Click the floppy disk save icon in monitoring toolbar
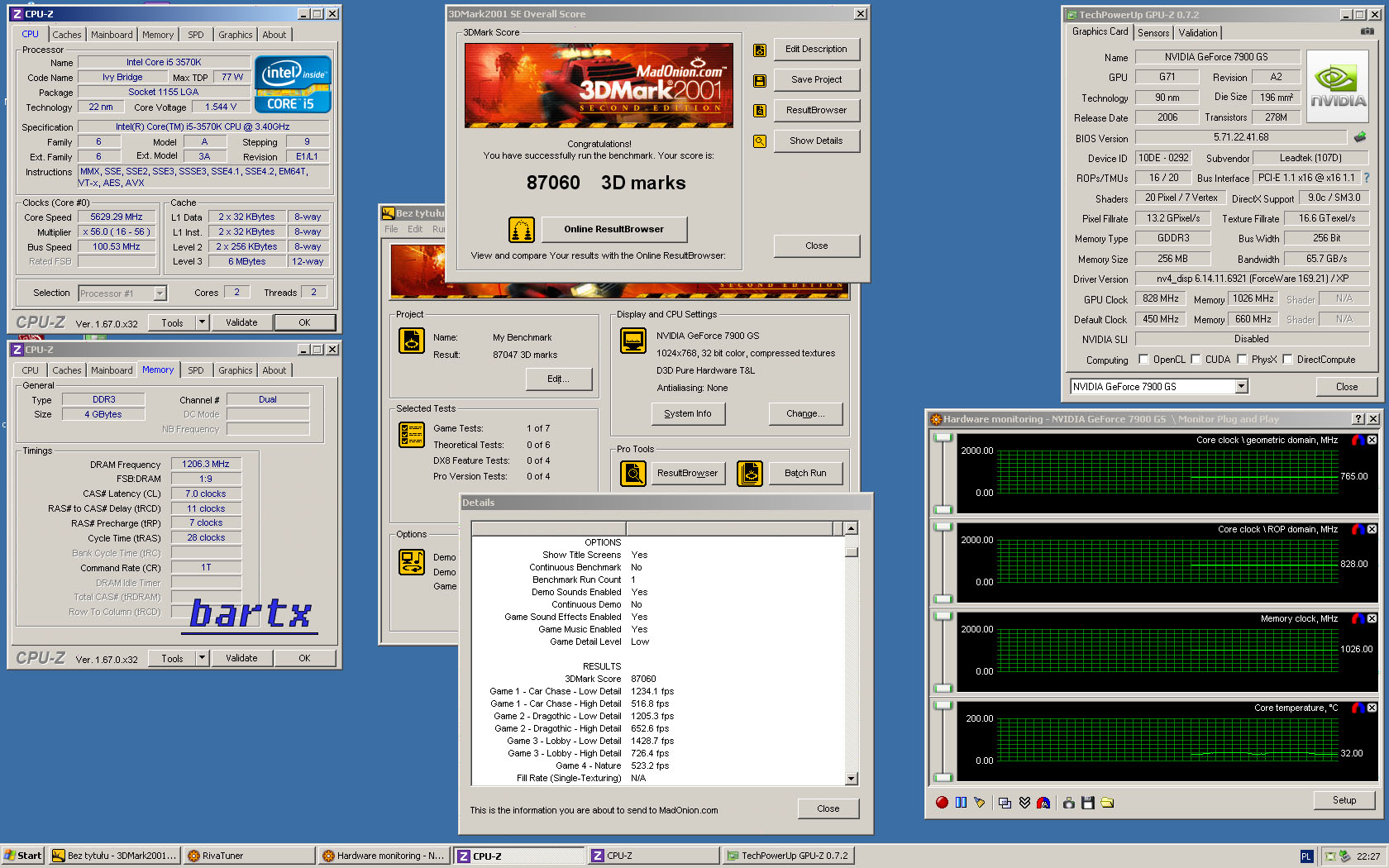The width and height of the screenshot is (1389, 868). point(1088,802)
